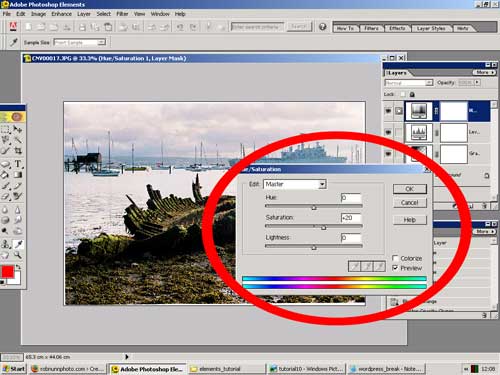Click the Cancel button in the dialog
The height and width of the screenshot is (375, 500).
(410, 203)
